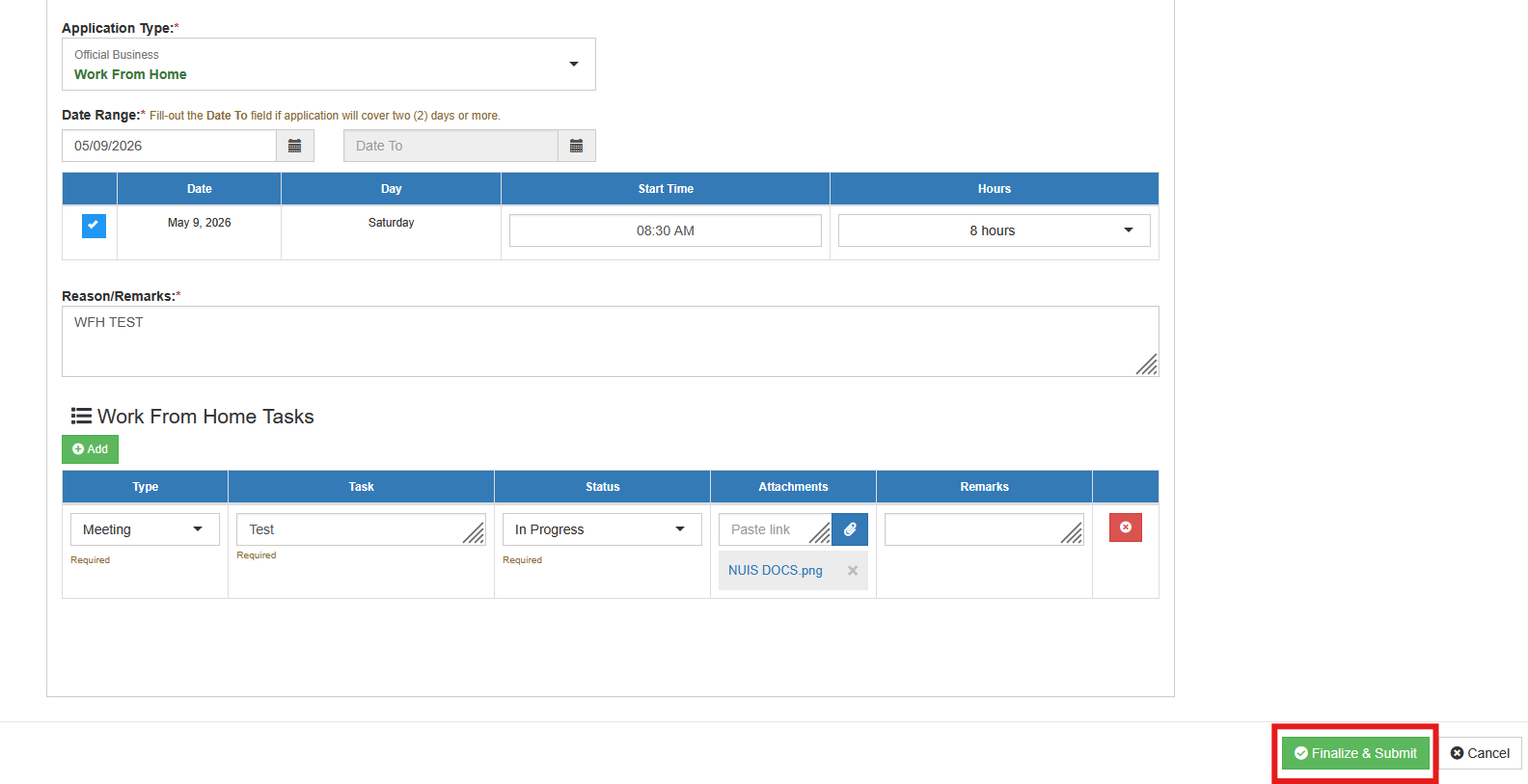Uncheck the May 9, 2026 row checkbox
The image size is (1528, 784).
pyautogui.click(x=94, y=226)
